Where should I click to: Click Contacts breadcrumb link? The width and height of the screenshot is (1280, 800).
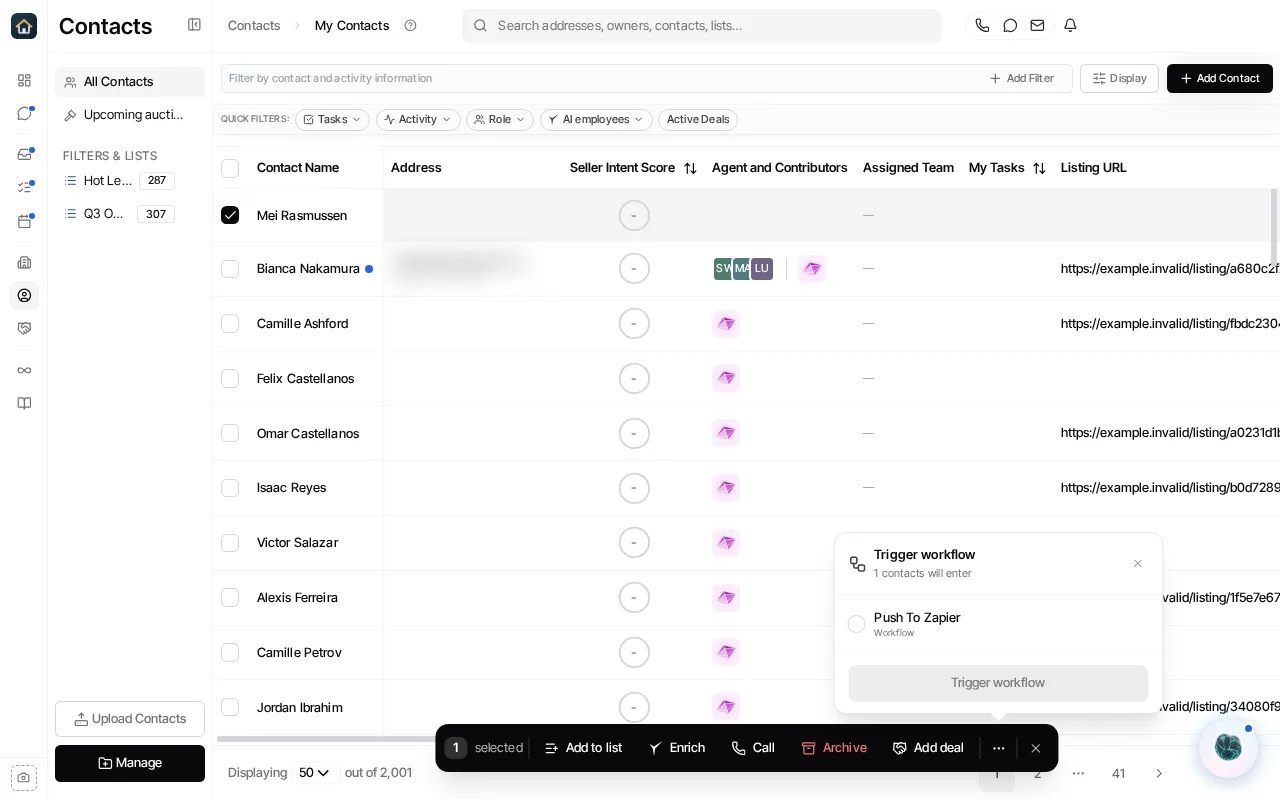tap(254, 26)
